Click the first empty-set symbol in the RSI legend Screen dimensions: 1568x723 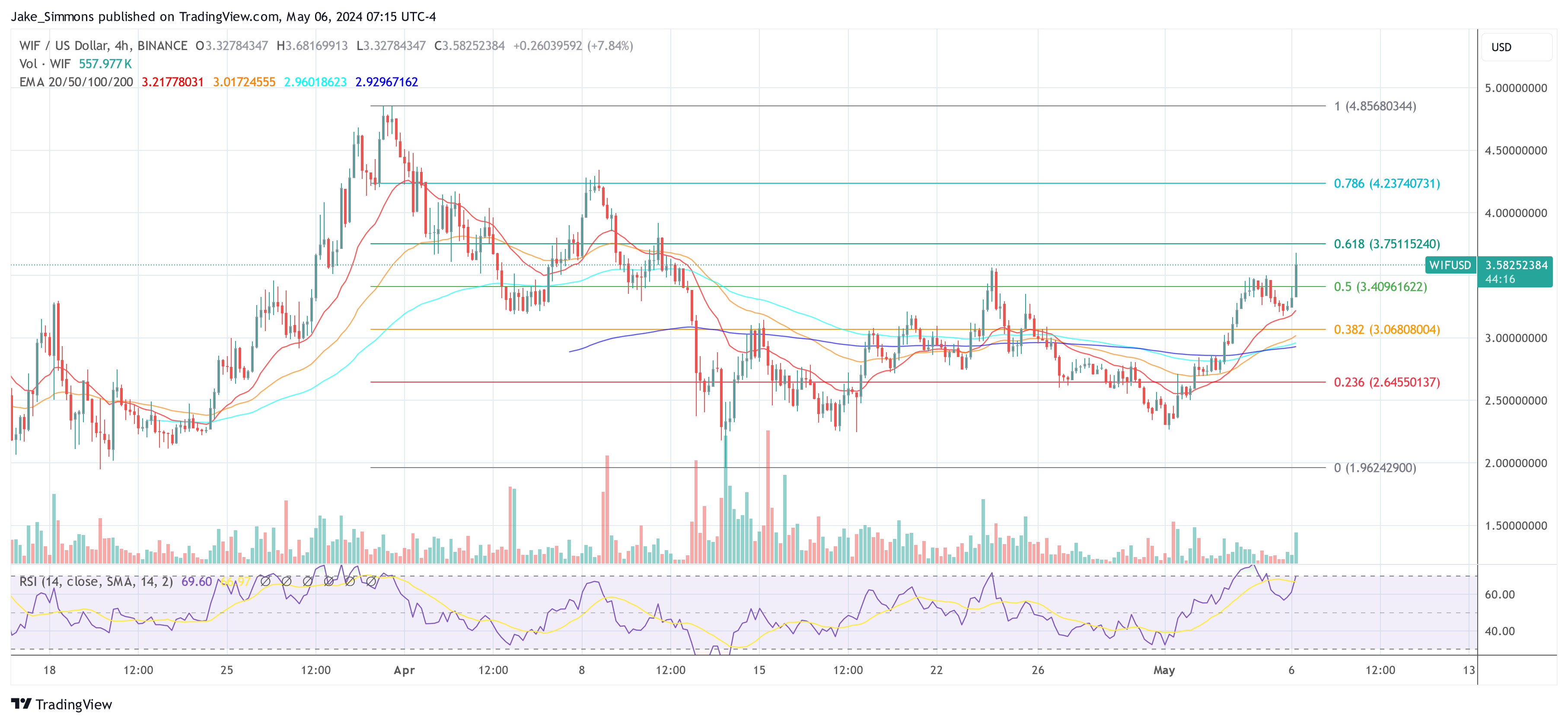point(265,581)
